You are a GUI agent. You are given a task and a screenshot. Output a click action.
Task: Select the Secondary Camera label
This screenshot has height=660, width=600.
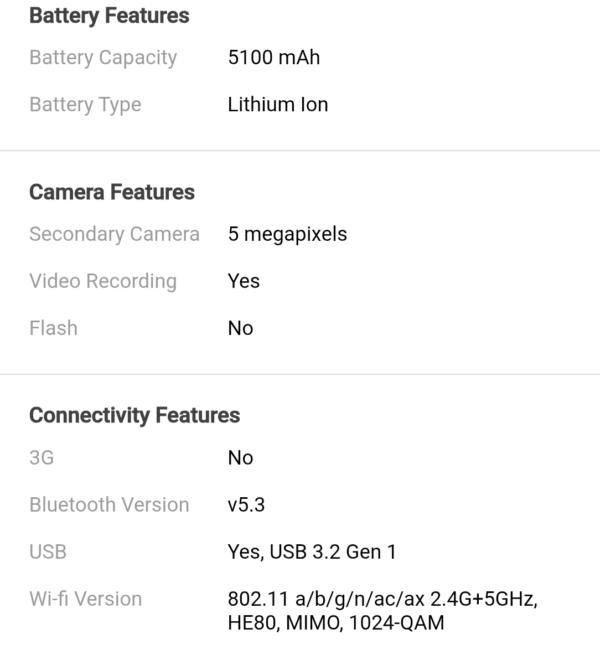pos(114,235)
